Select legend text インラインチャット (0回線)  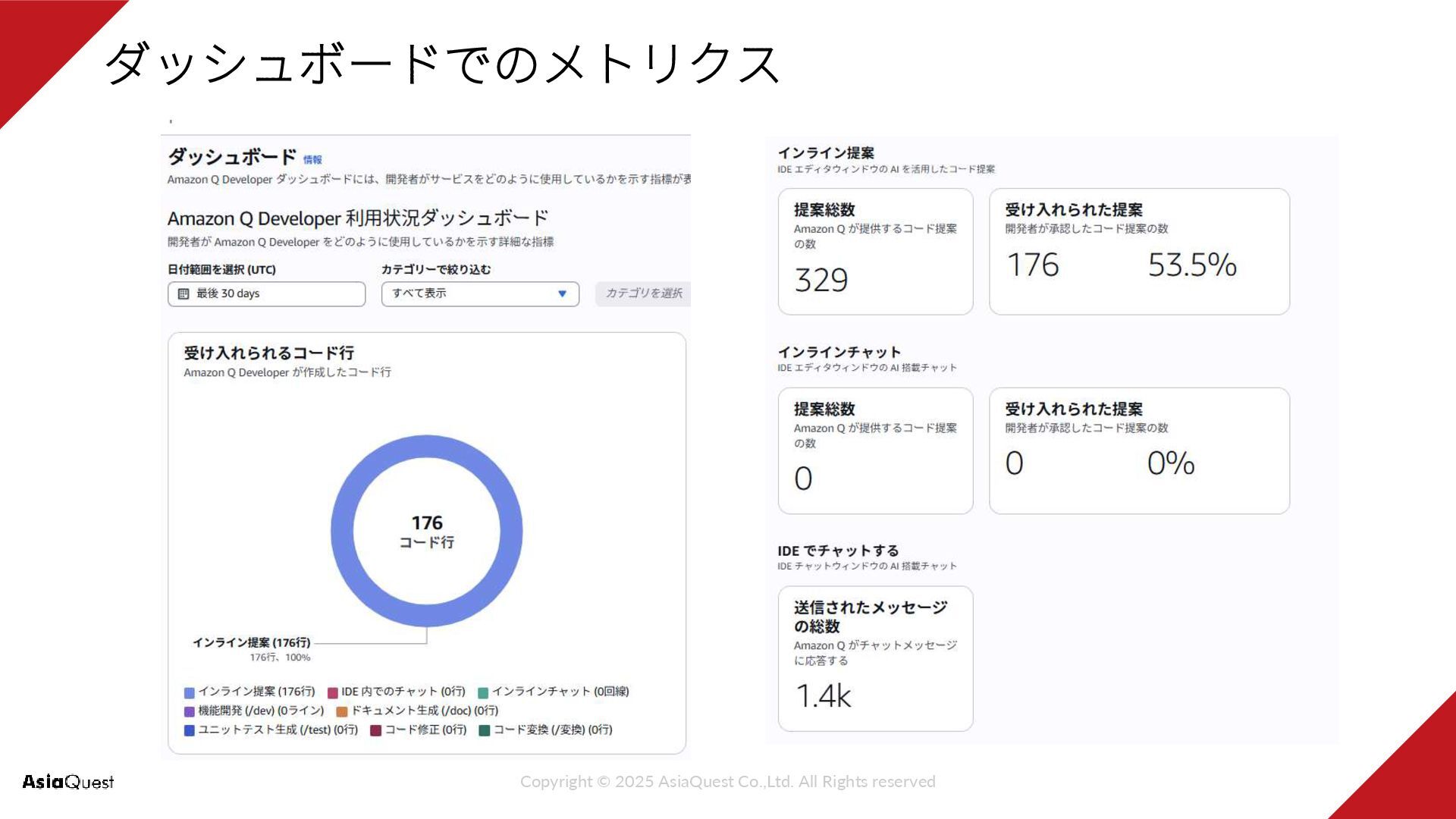(x=560, y=692)
